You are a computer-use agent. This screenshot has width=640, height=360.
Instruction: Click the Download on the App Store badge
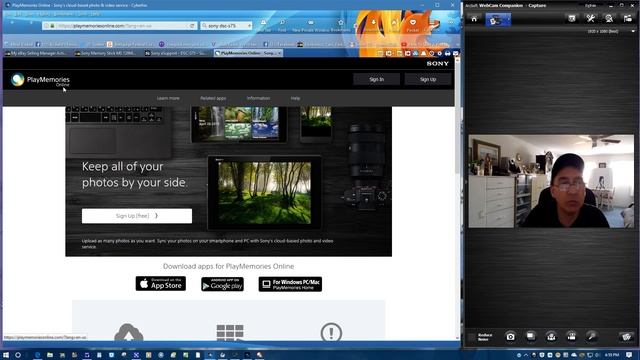pyautogui.click(x=160, y=284)
